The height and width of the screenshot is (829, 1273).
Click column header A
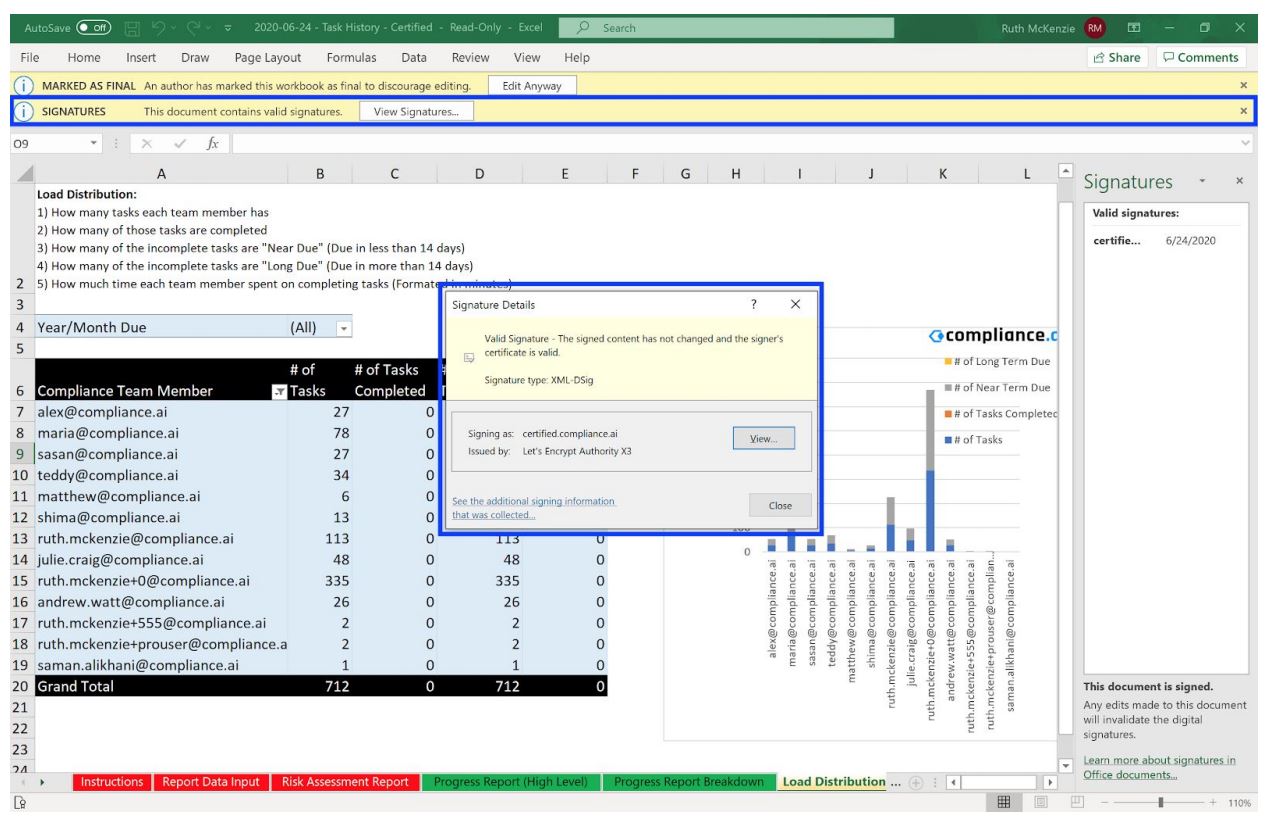(x=160, y=173)
